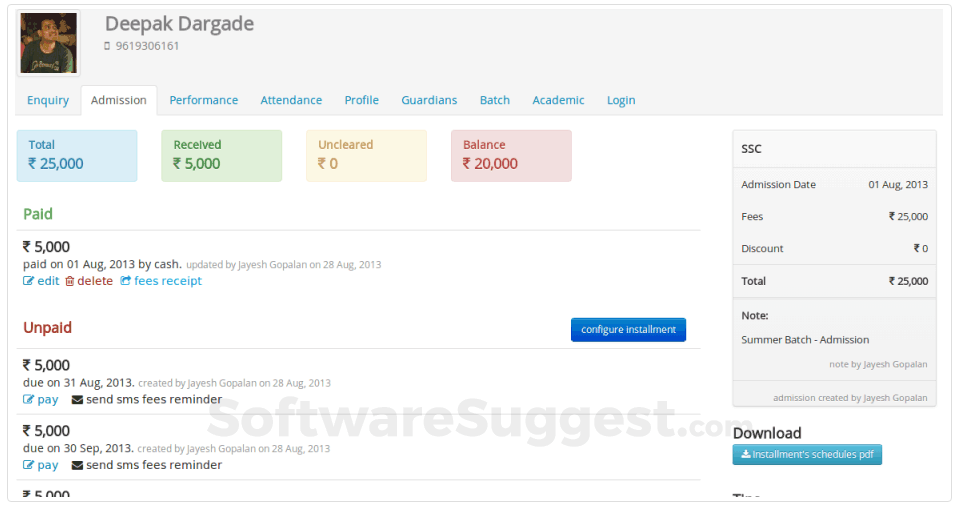
Task: Open the Academic tab
Action: (558, 100)
